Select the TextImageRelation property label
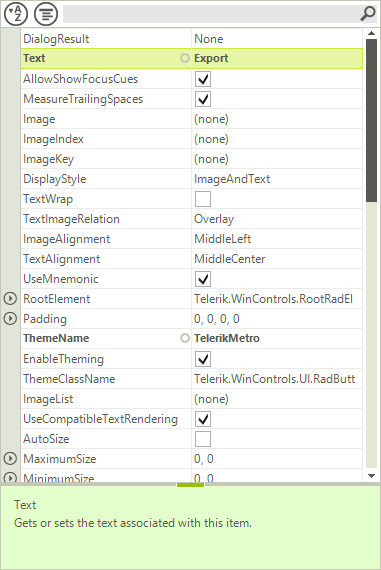Viewport: 381px width, 570px height. [71, 219]
